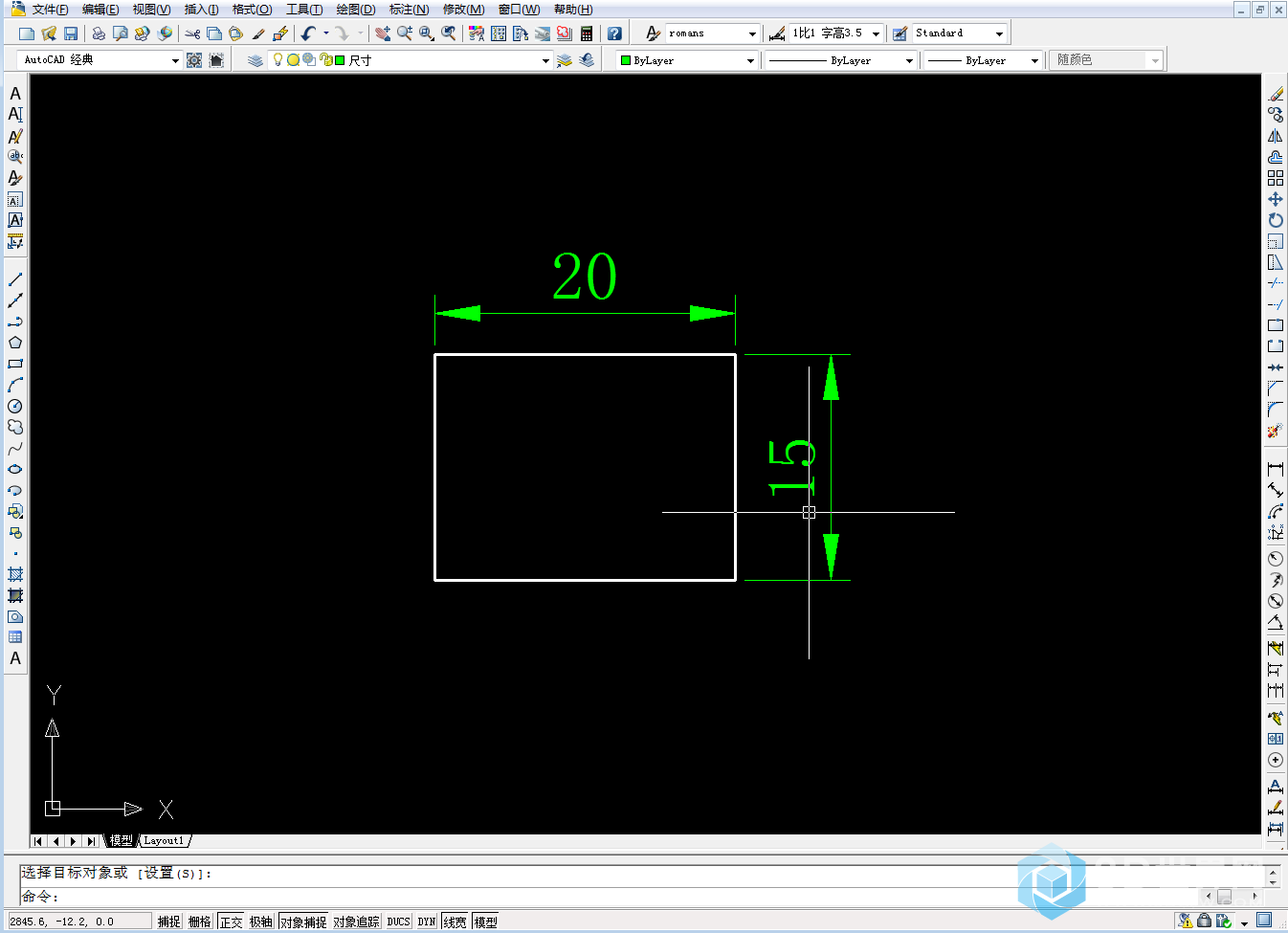The image size is (1288, 933).
Task: Toggle DYN dynamic input
Action: click(x=427, y=922)
